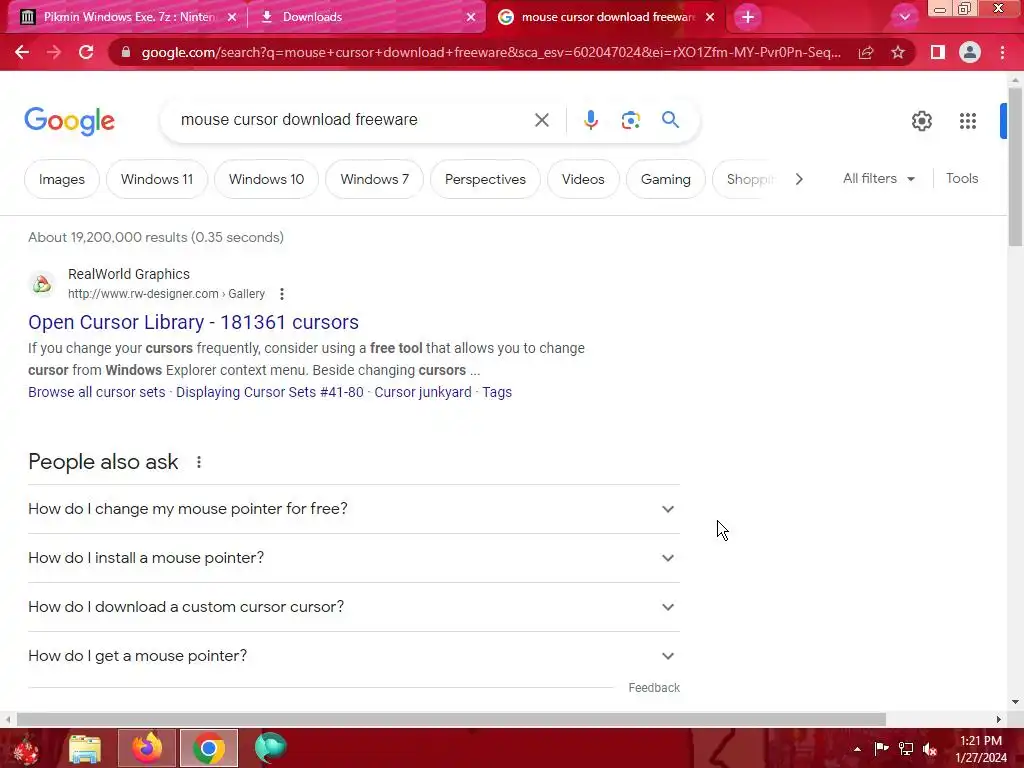Open the taskbar clock and date
Image resolution: width=1024 pixels, height=768 pixels.
[981, 749]
